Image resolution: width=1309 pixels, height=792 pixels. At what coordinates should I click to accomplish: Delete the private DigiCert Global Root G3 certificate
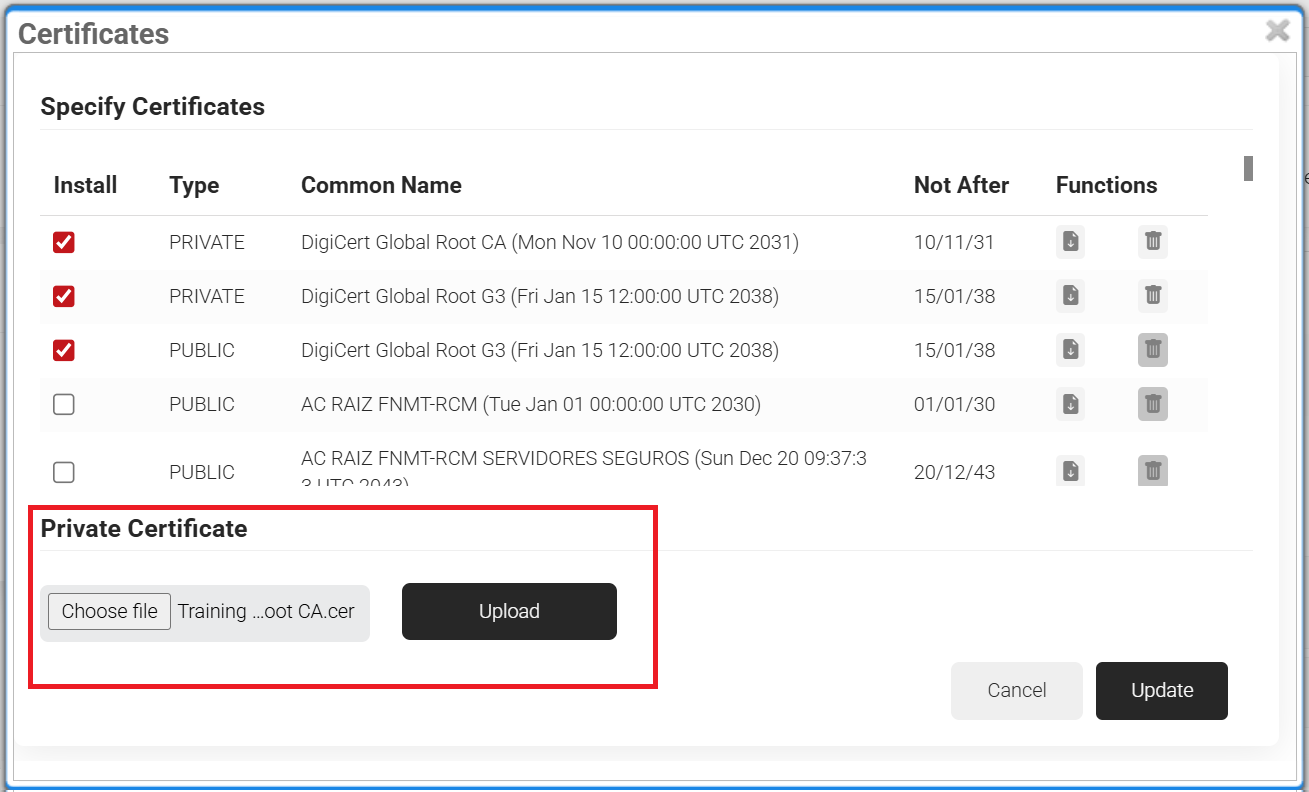click(1152, 296)
